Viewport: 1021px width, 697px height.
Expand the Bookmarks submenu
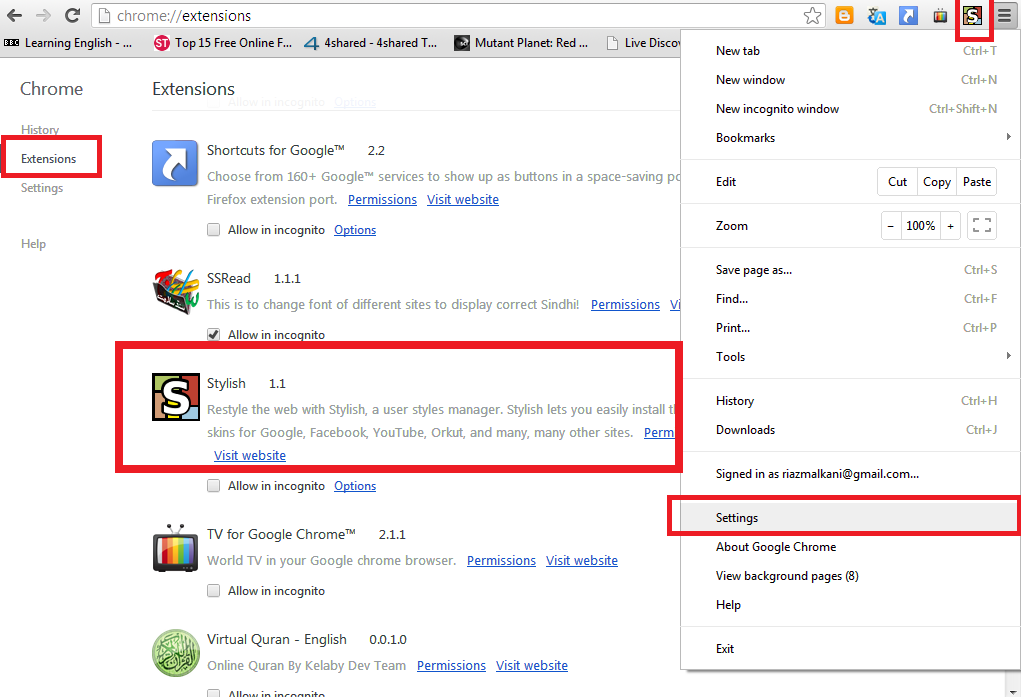coord(850,137)
